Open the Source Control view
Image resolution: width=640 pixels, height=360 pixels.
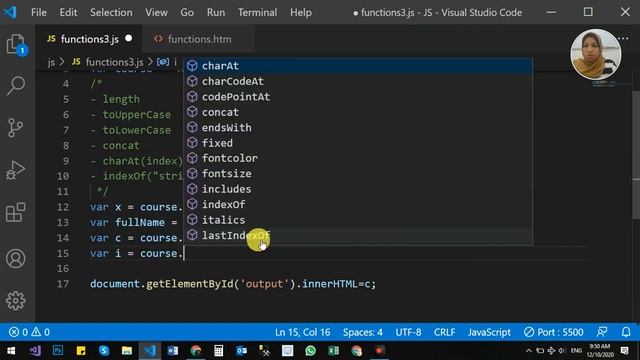click(x=16, y=128)
